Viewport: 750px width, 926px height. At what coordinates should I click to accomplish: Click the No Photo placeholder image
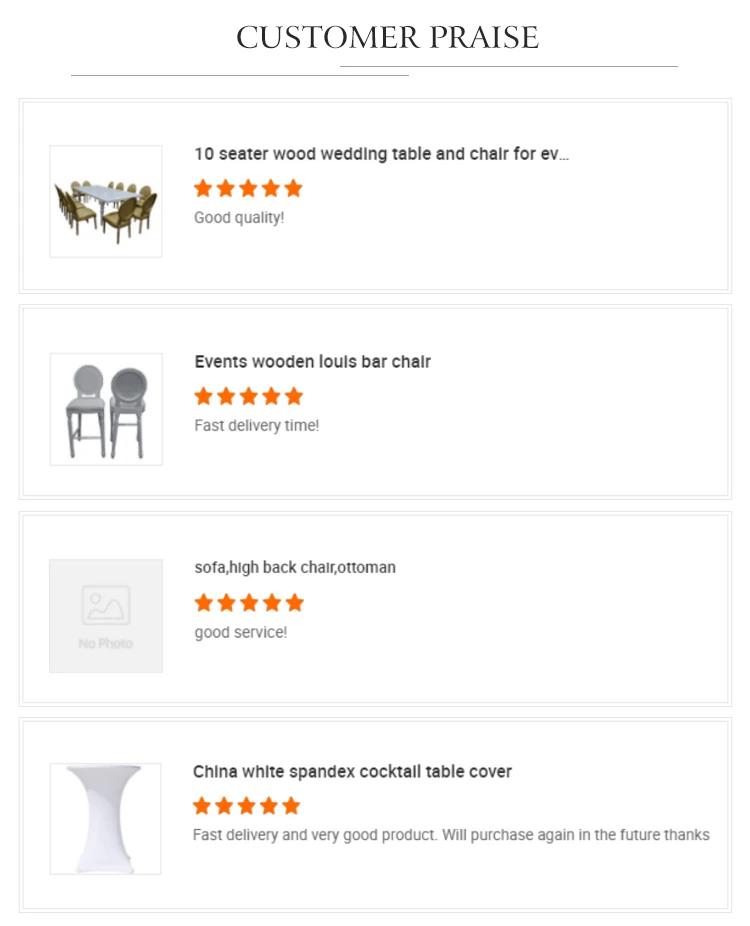click(106, 615)
